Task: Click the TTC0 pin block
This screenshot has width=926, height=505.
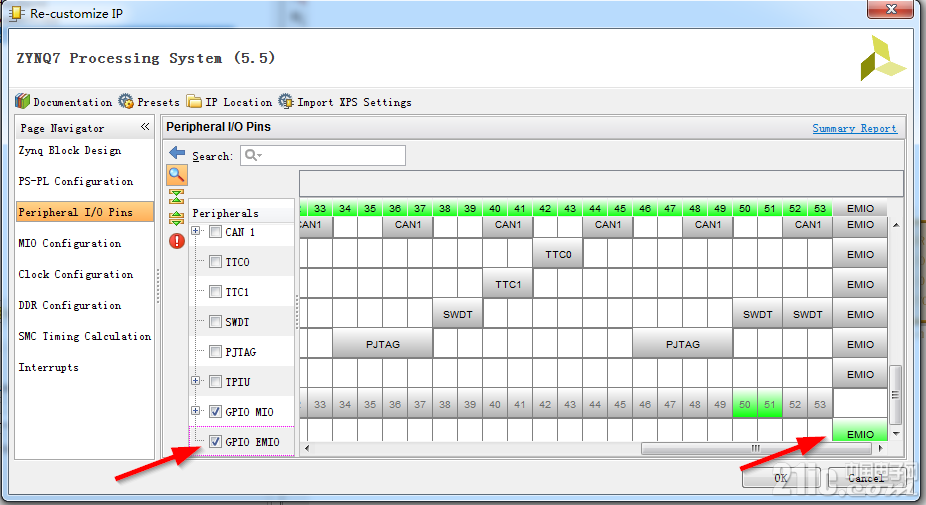Action: 558,254
